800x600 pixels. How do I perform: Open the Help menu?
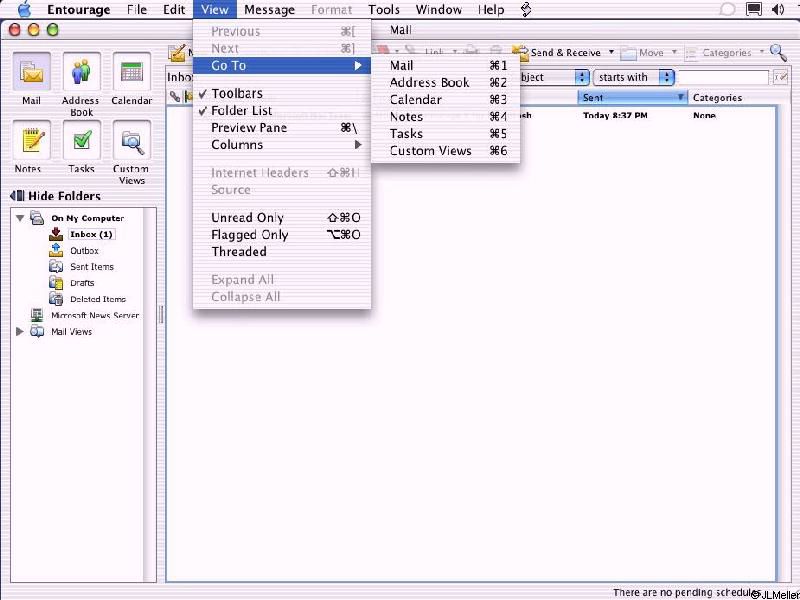coord(491,9)
